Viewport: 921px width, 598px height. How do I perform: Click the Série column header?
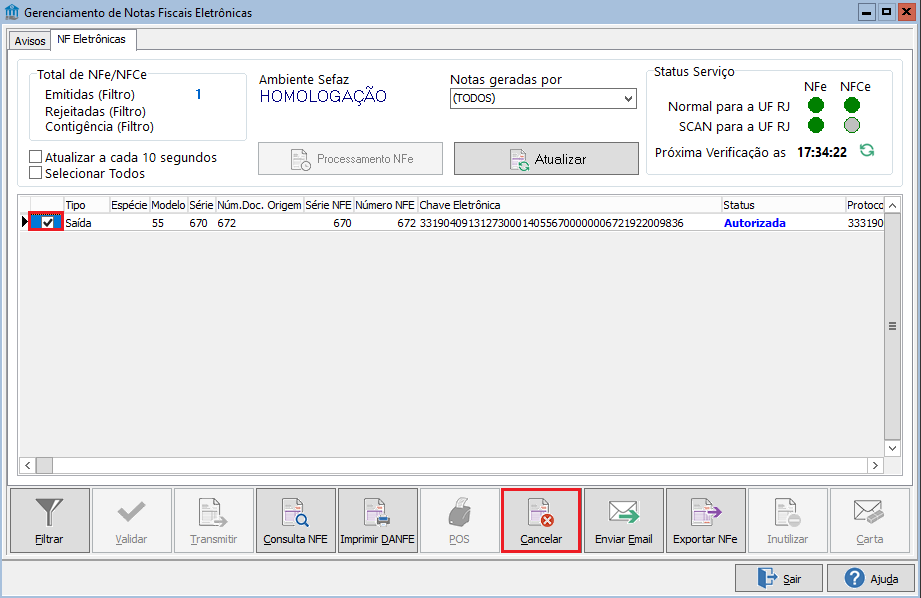[201, 205]
